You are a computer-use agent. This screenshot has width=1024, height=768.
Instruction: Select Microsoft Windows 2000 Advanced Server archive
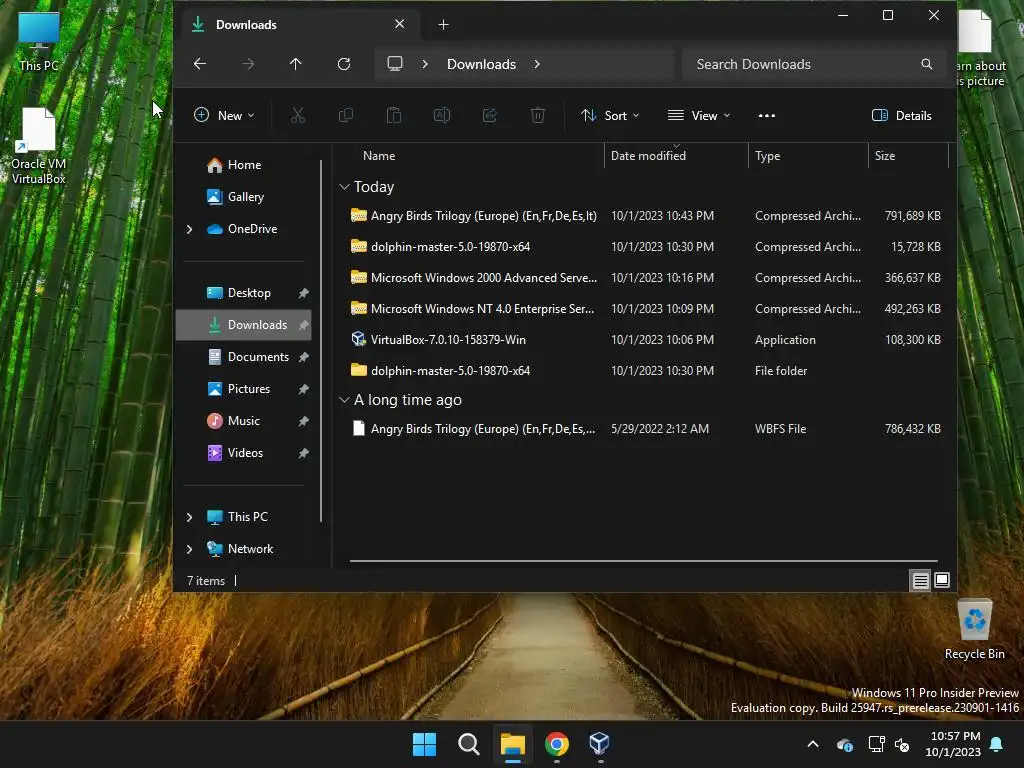645,278
